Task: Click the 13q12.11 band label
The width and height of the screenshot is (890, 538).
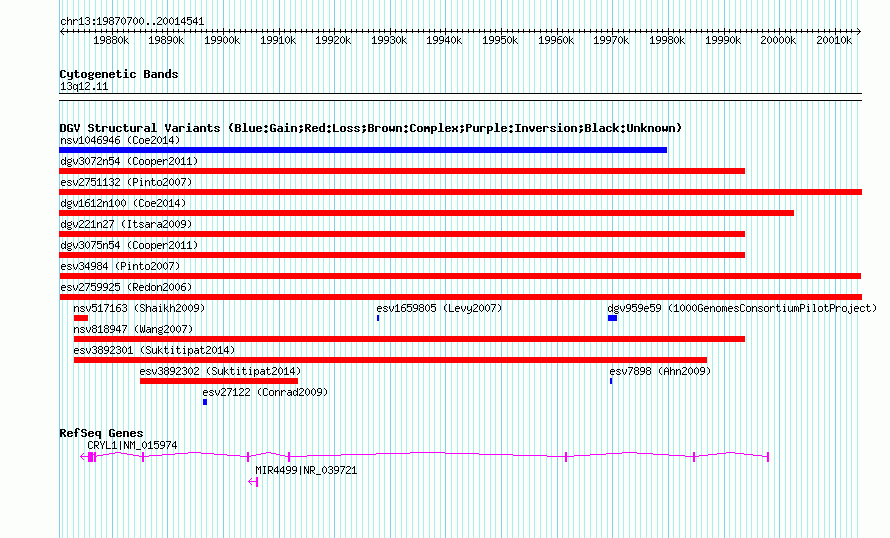Action: point(83,86)
